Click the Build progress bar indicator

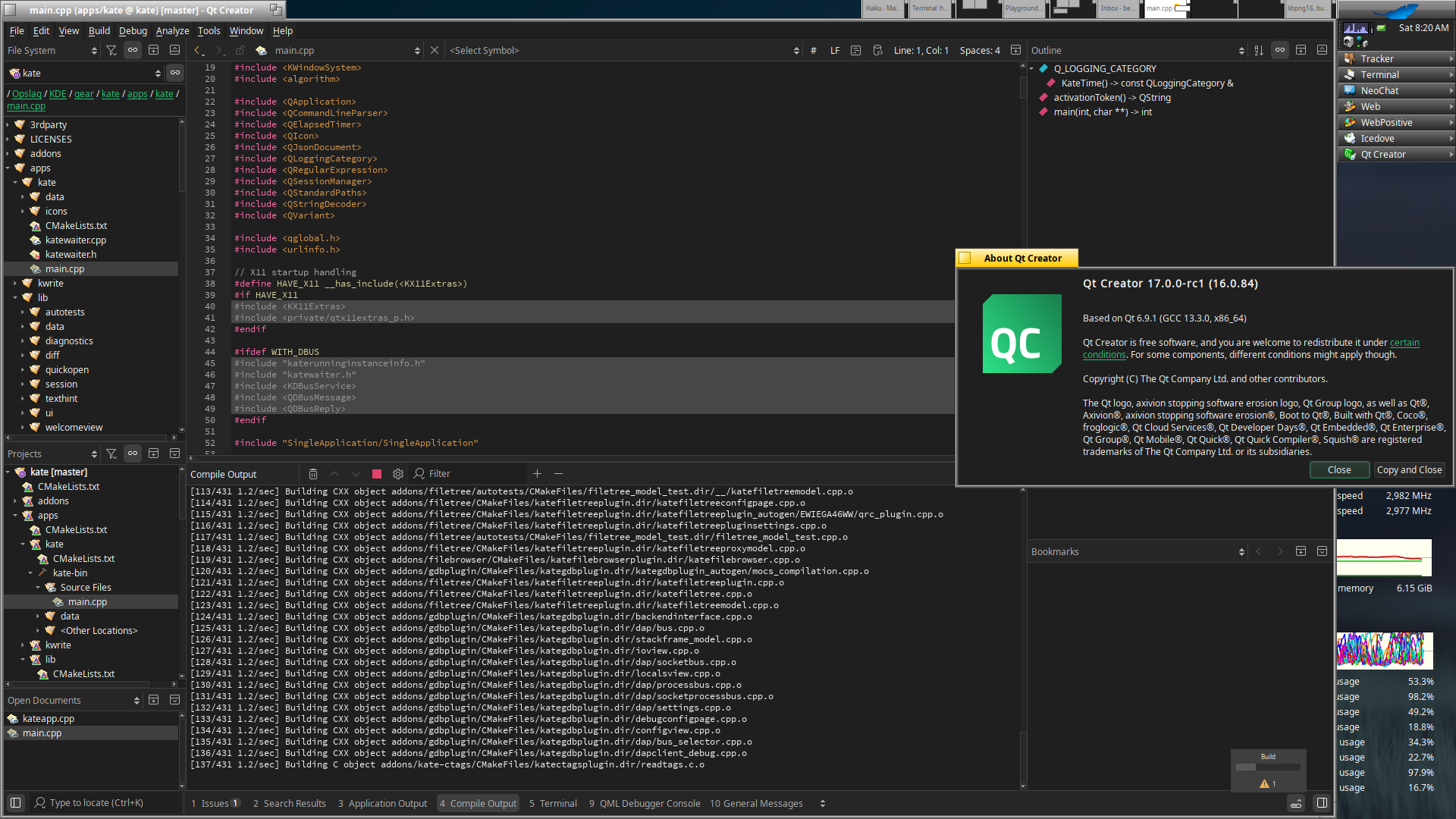[1268, 767]
